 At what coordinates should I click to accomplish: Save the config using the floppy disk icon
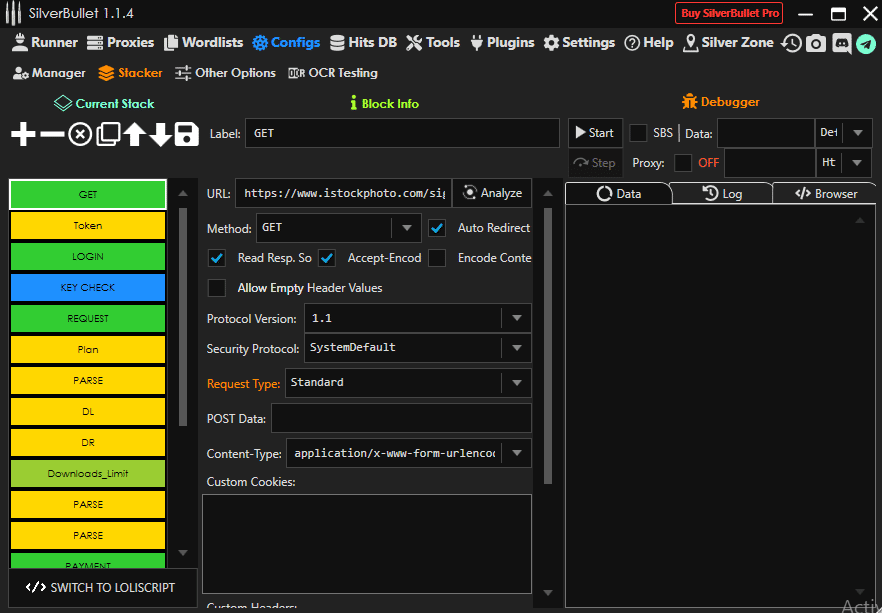(186, 134)
